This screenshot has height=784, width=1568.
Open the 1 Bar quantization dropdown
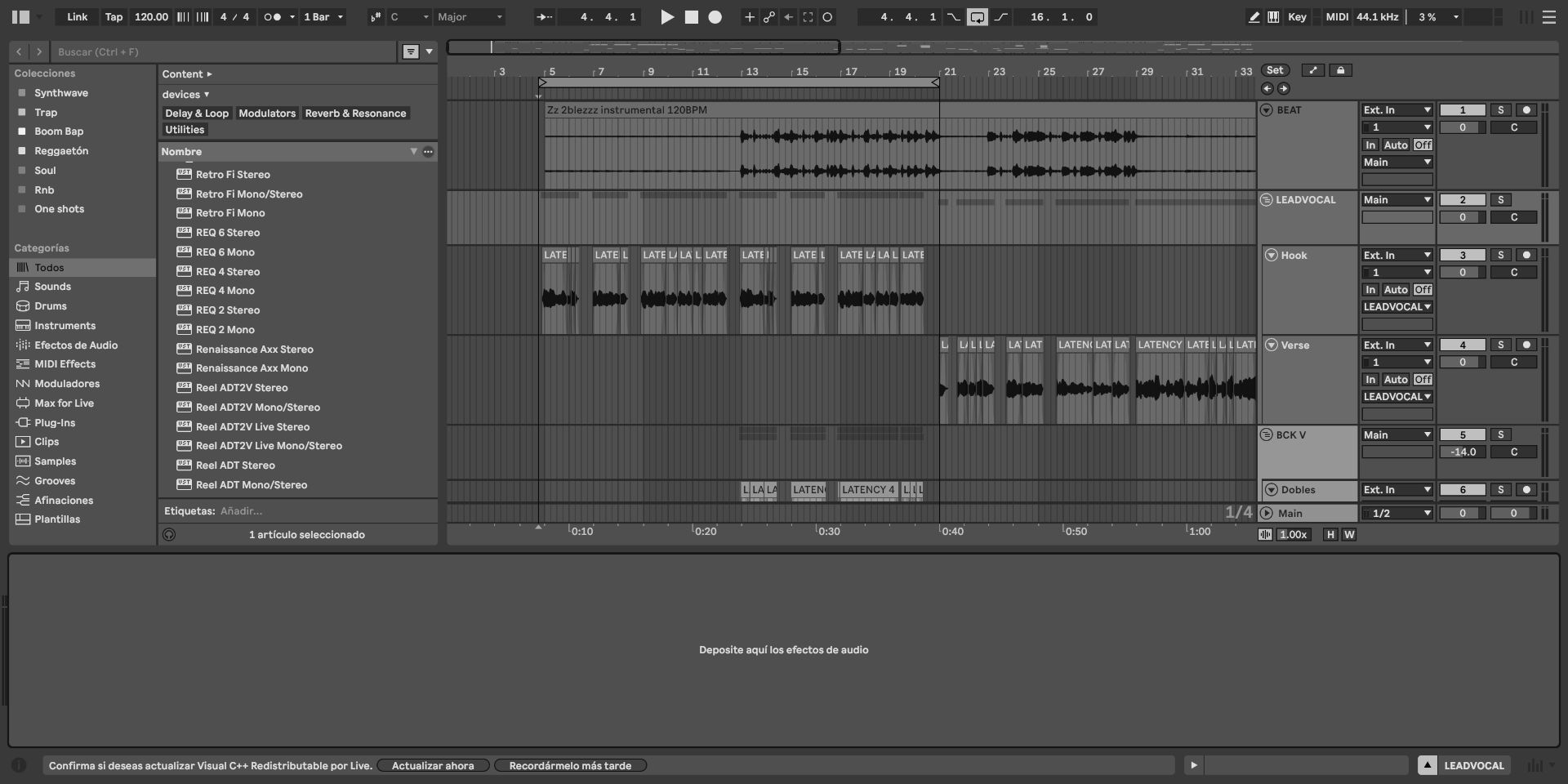323,17
